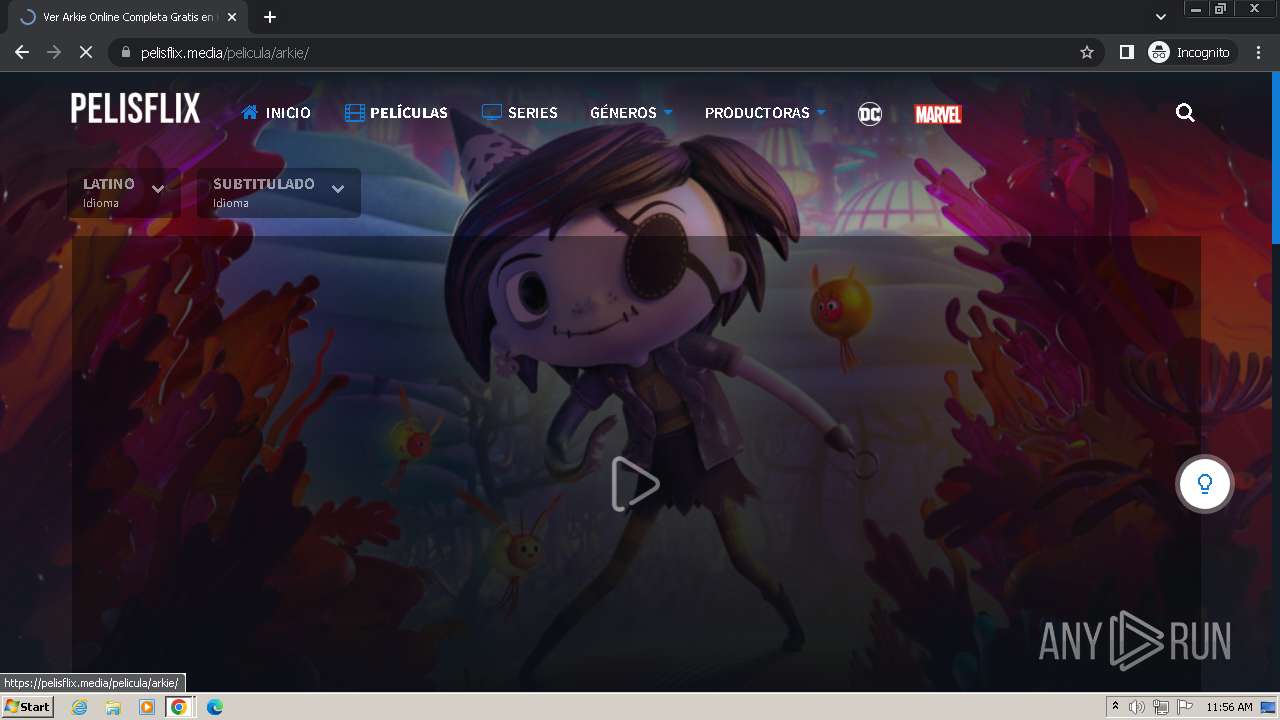Image resolution: width=1280 pixels, height=720 pixels.
Task: Click the browser forward arrow
Action: pyautogui.click(x=54, y=52)
